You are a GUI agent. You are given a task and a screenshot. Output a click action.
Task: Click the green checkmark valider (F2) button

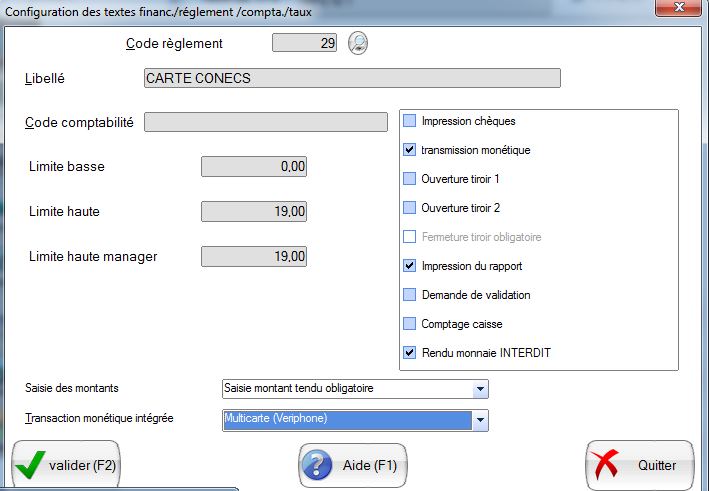pos(66,465)
